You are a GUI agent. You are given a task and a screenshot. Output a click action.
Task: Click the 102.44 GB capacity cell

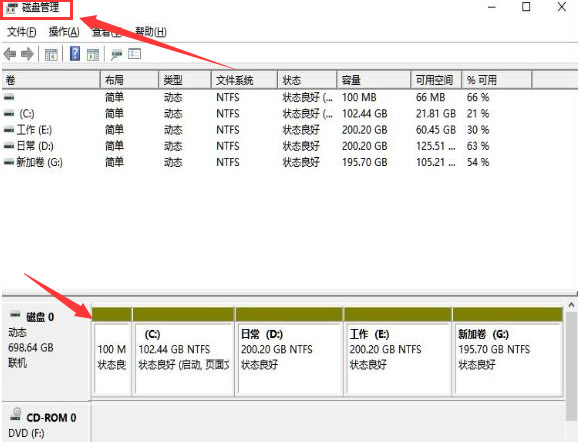tap(364, 114)
